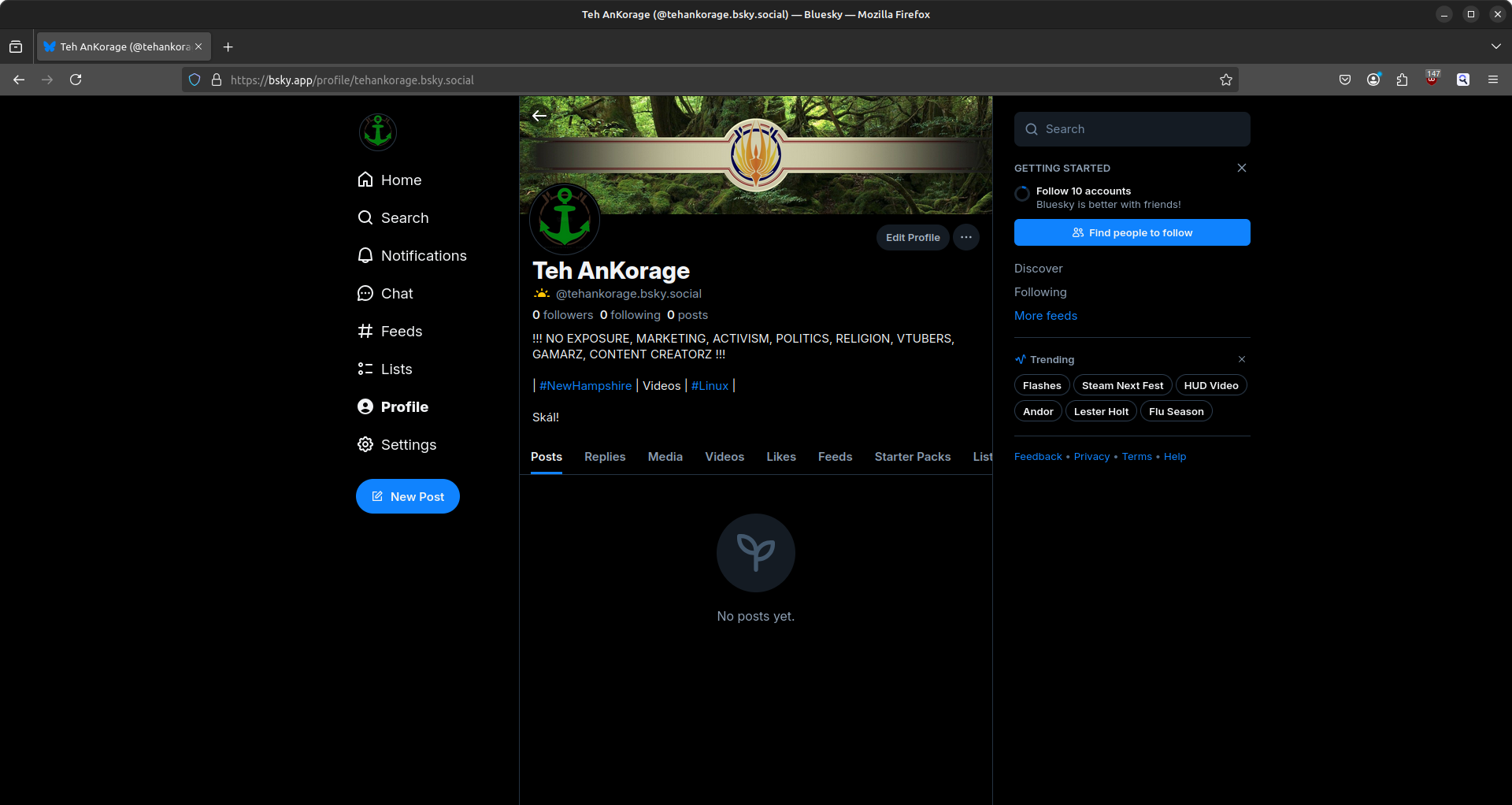Expand the list all tabs dropdown
Image resolution: width=1512 pixels, height=805 pixels.
[1495, 46]
